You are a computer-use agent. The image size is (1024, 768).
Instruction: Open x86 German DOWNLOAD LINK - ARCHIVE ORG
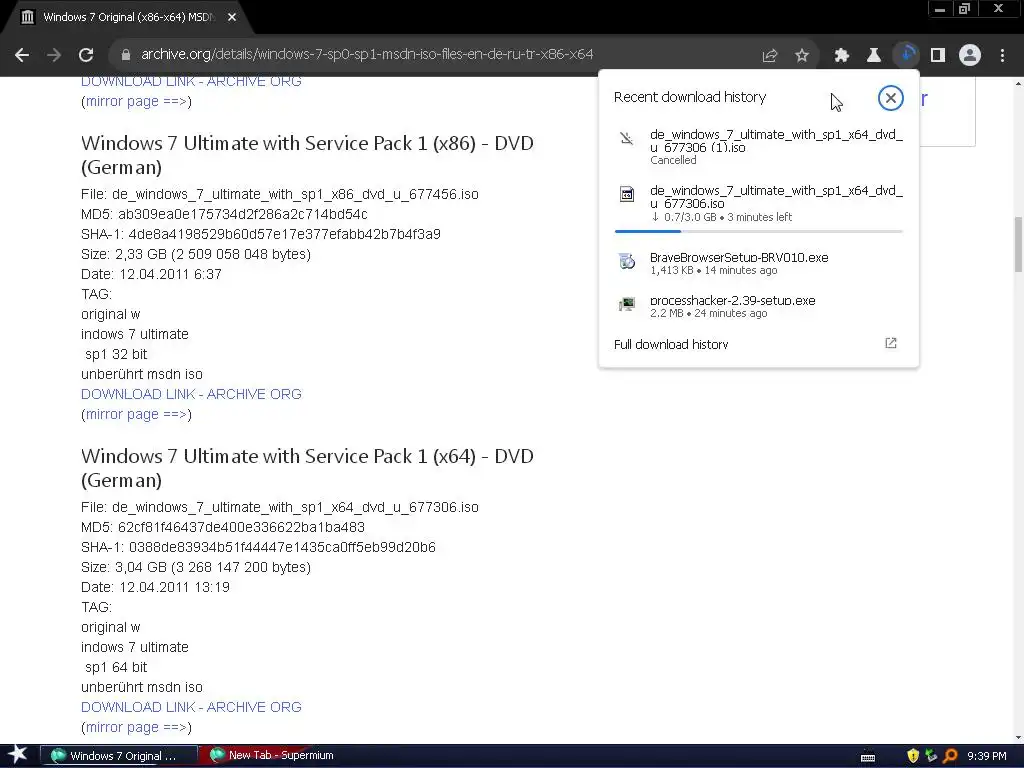coord(191,394)
